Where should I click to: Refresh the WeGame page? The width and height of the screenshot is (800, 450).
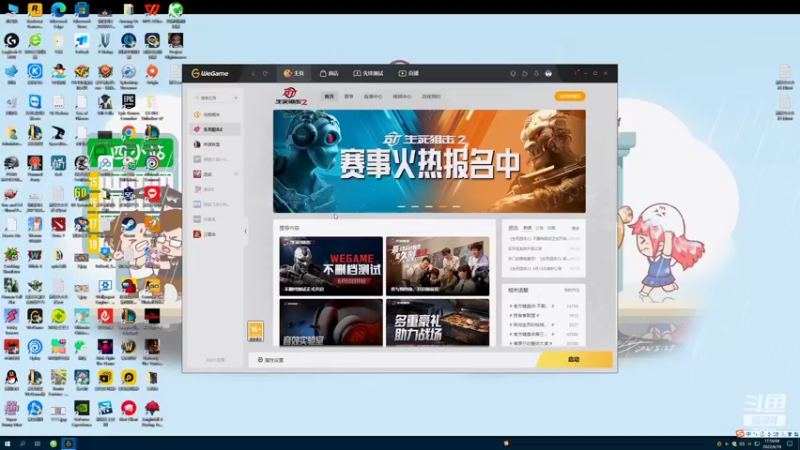pyautogui.click(x=265, y=73)
